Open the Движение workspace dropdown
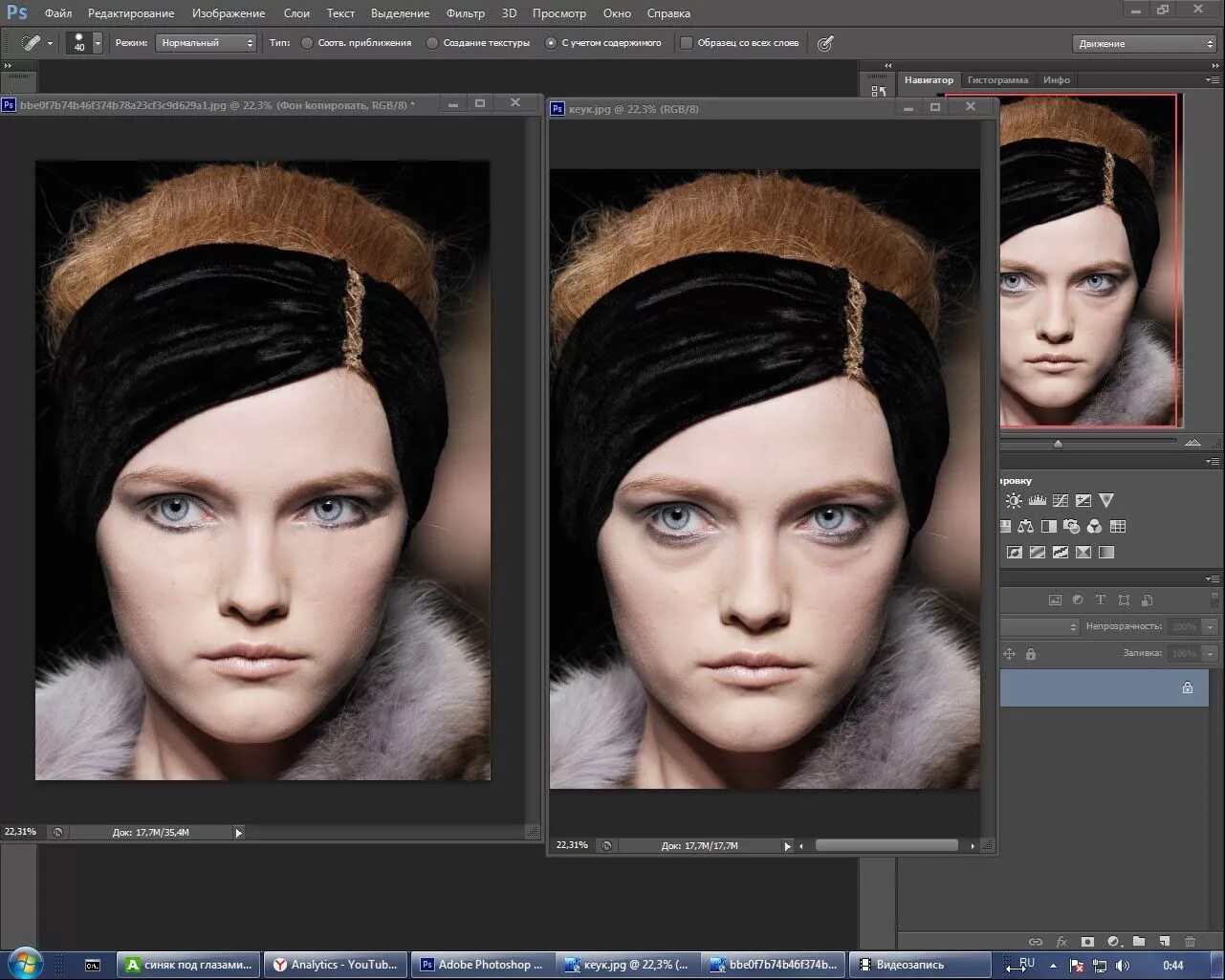 (1144, 44)
